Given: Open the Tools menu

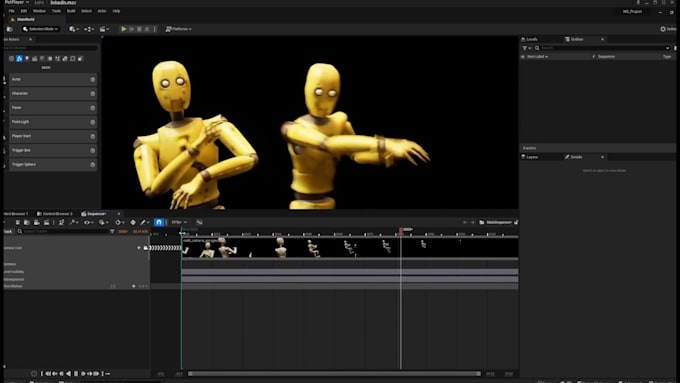Looking at the screenshot, I should click(56, 11).
